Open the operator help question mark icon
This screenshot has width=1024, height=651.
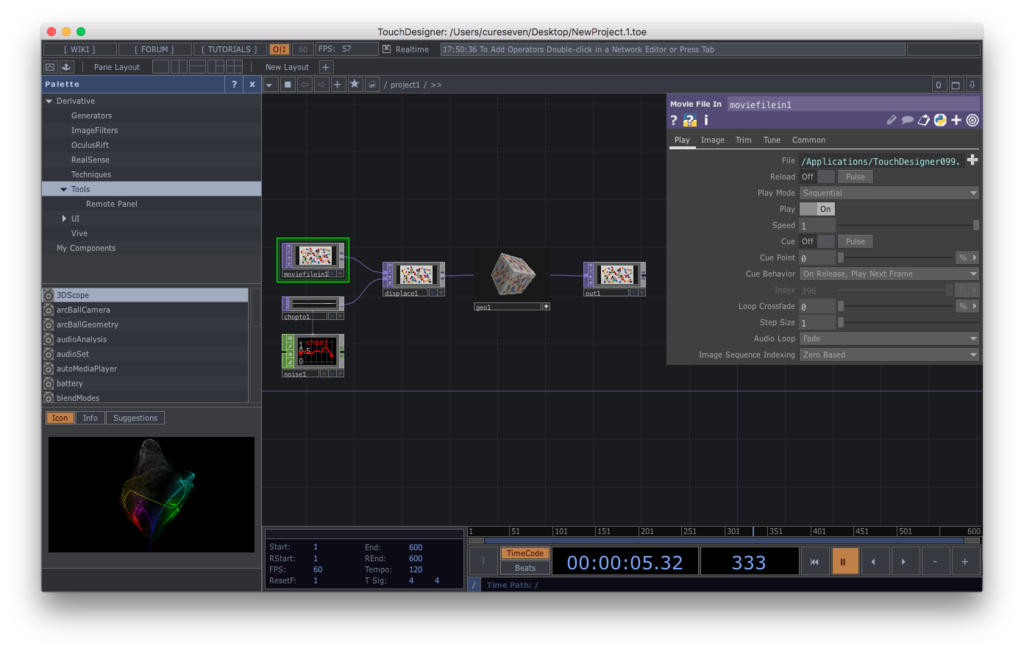tap(674, 120)
